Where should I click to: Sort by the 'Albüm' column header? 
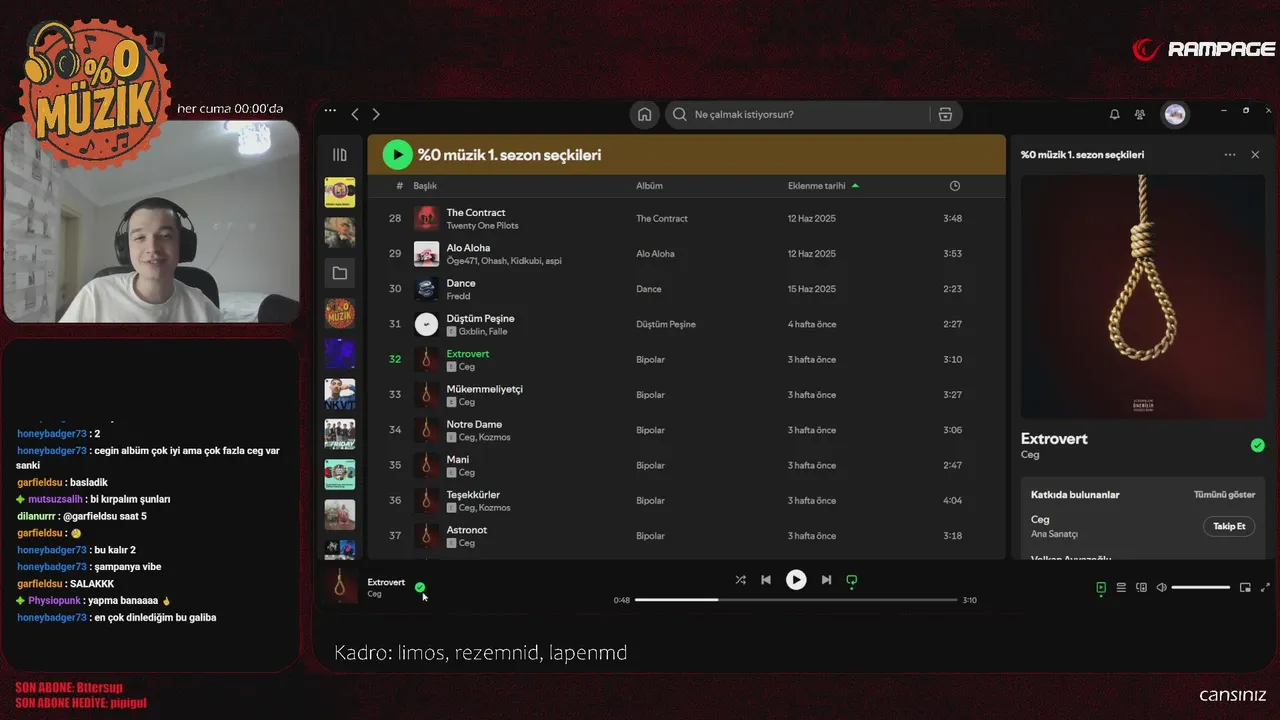649,186
